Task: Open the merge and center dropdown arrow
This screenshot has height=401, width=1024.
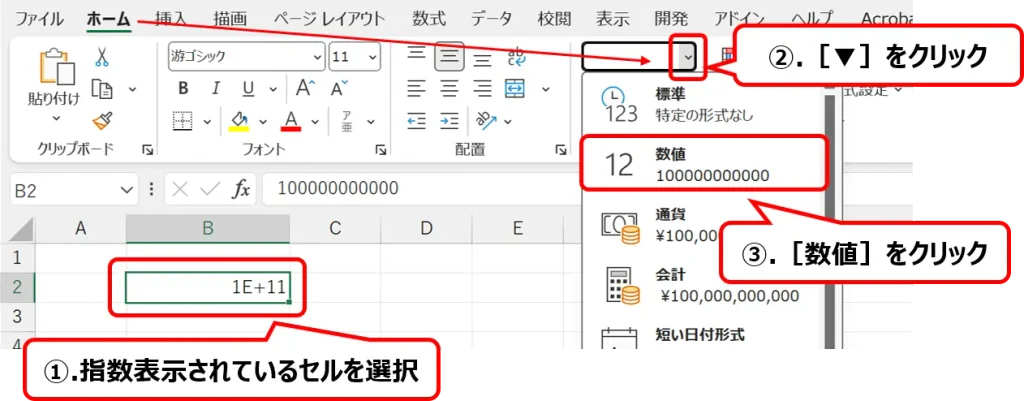Action: (x=546, y=89)
